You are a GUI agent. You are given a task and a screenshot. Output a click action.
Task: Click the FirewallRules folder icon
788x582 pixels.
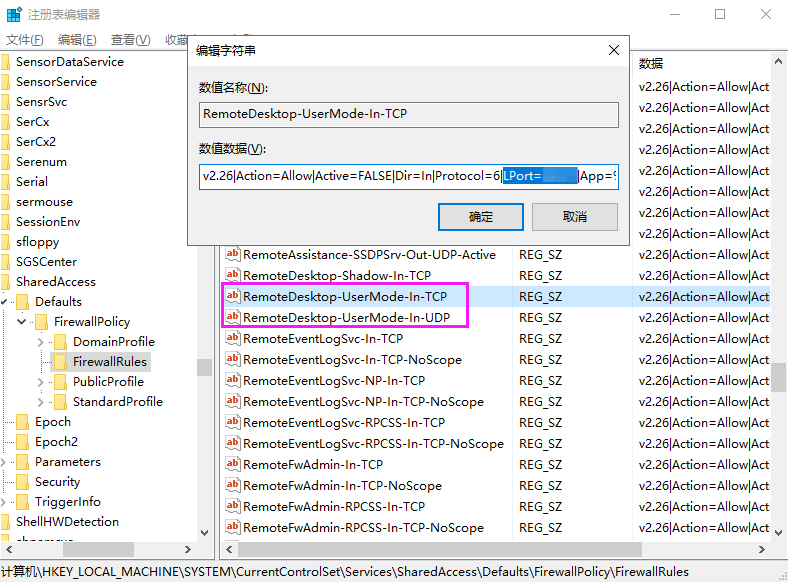click(x=60, y=361)
